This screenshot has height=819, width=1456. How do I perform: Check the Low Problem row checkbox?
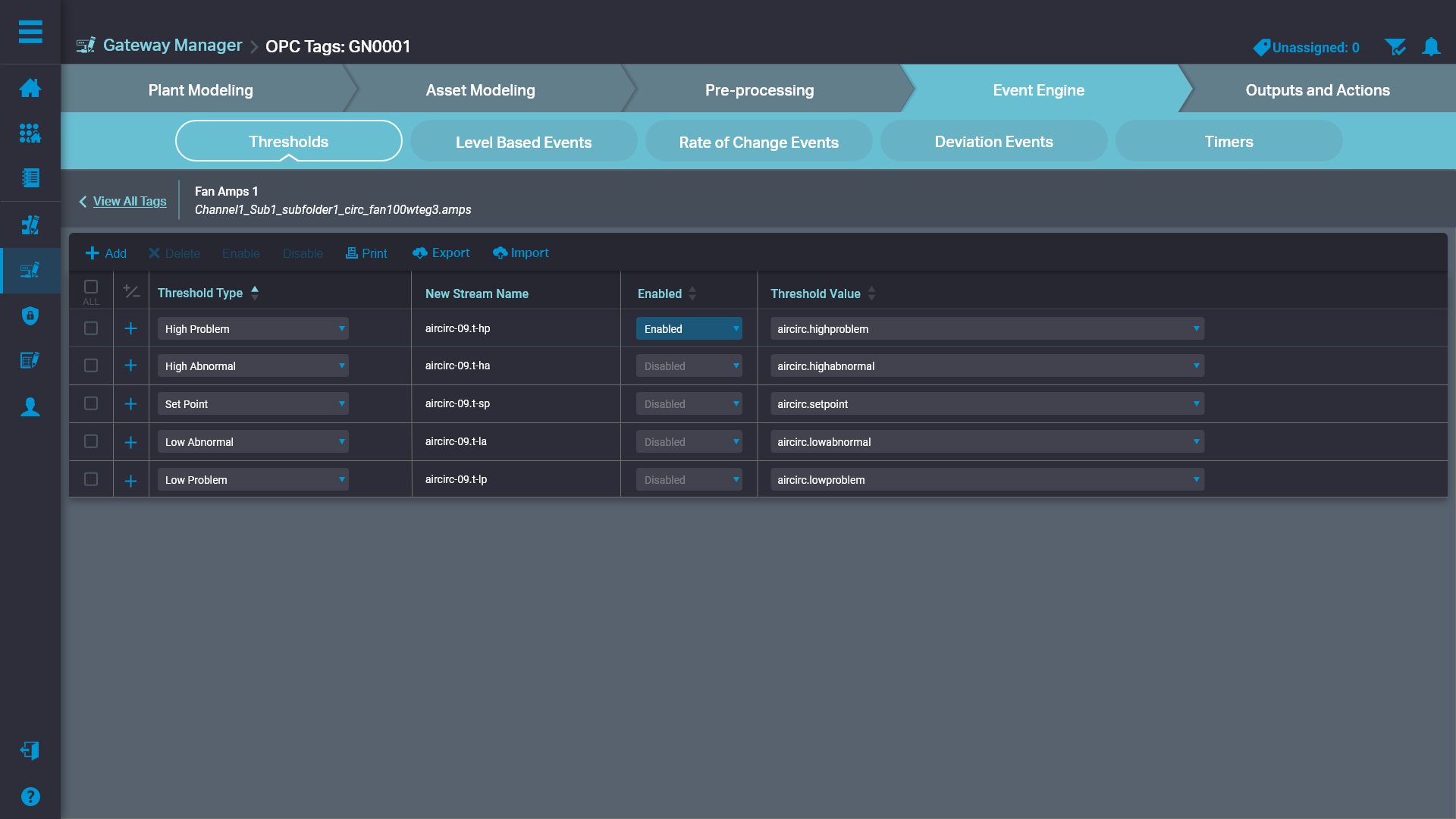tap(91, 479)
